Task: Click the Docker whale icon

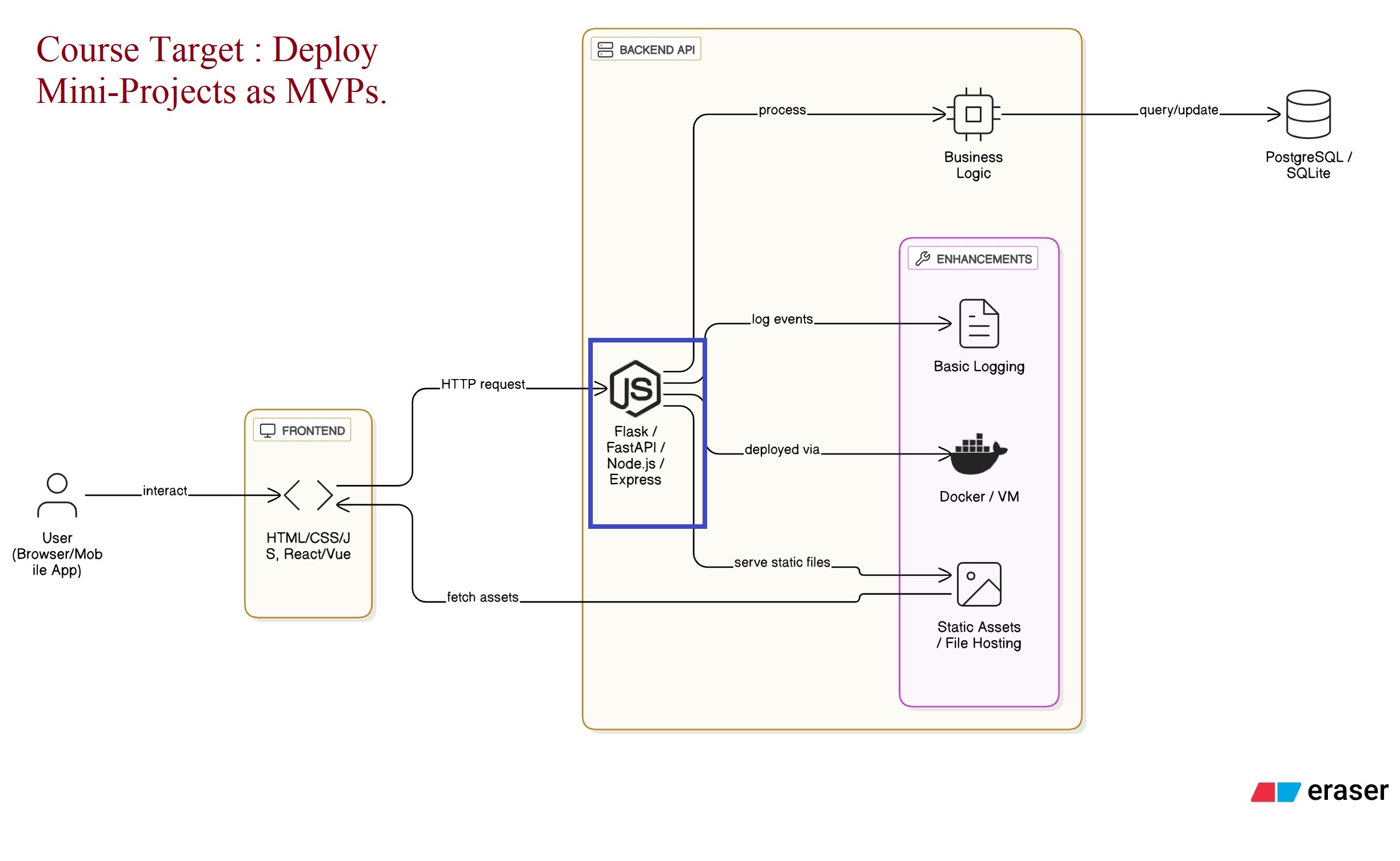Action: point(979,454)
